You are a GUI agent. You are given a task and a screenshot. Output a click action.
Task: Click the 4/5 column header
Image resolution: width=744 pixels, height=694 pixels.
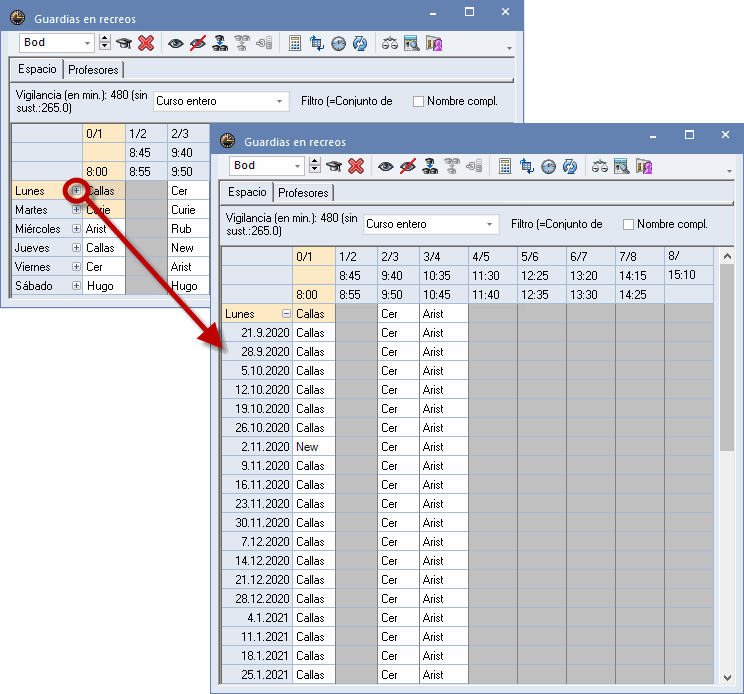(493, 257)
